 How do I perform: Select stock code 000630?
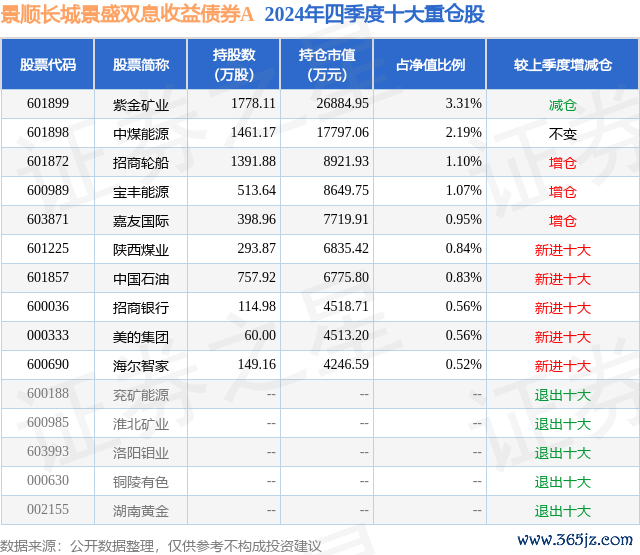click(48, 480)
